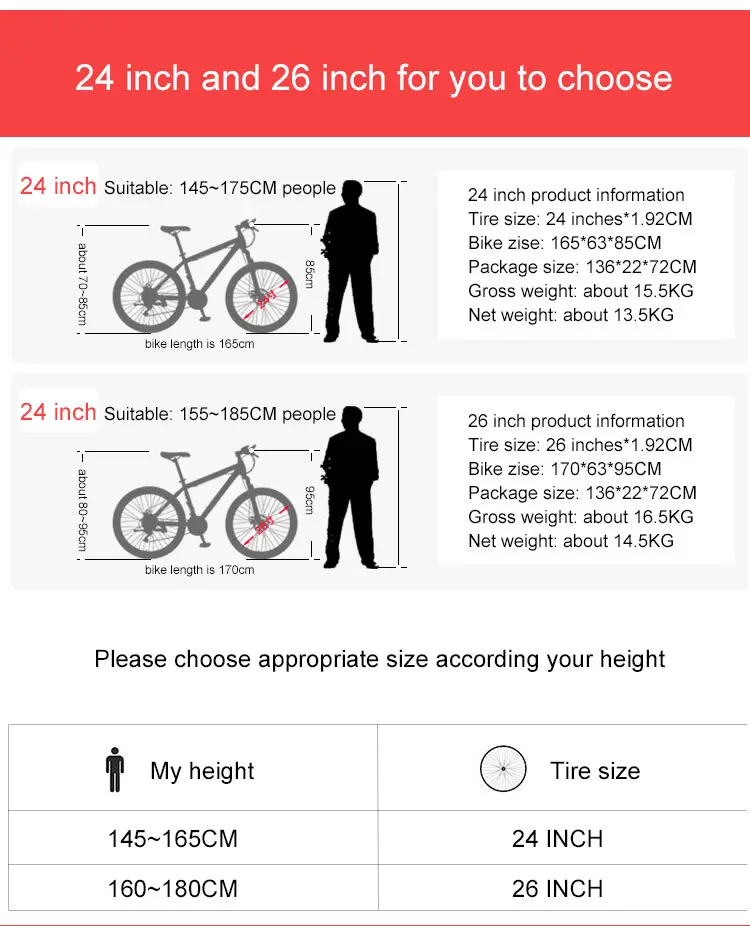Click the top bicycle illustration
Screen dimensions: 750x926
pyautogui.click(x=204, y=276)
